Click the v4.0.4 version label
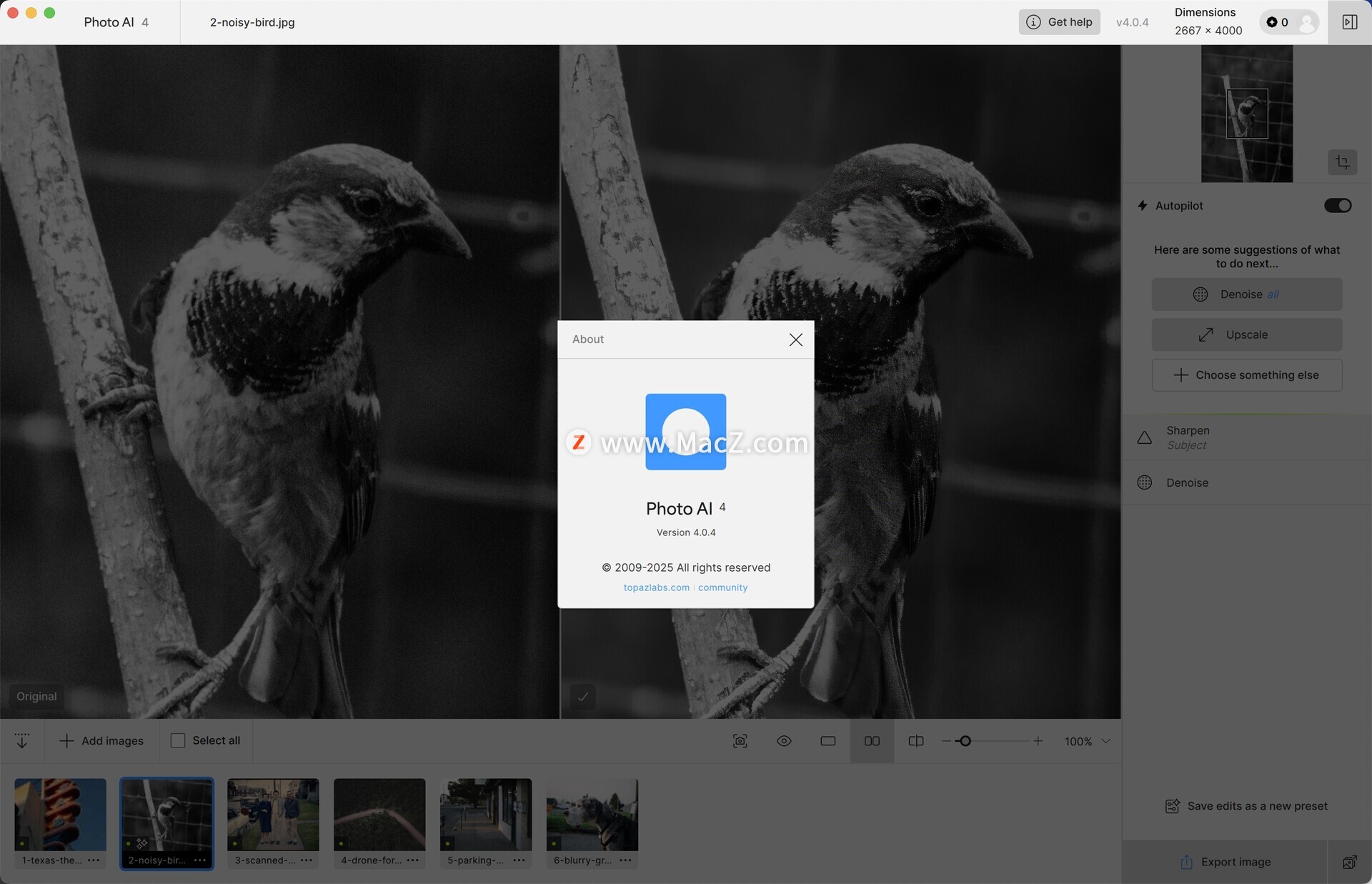Viewport: 1372px width, 884px height. 1132,22
